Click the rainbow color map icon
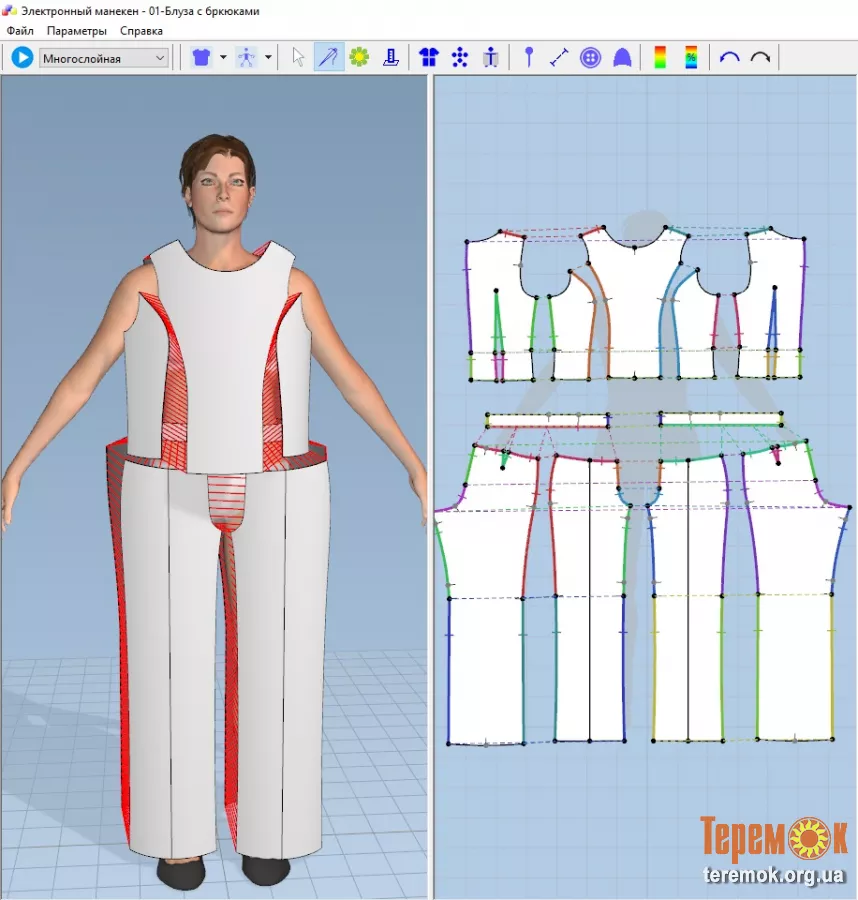858x900 pixels. point(660,58)
